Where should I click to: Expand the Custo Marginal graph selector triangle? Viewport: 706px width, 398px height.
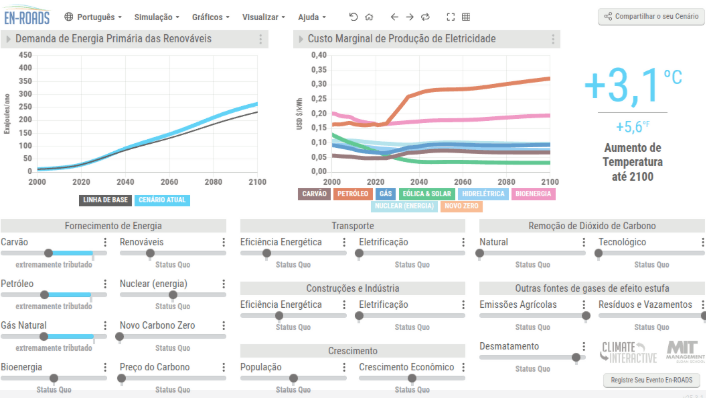pos(301,39)
